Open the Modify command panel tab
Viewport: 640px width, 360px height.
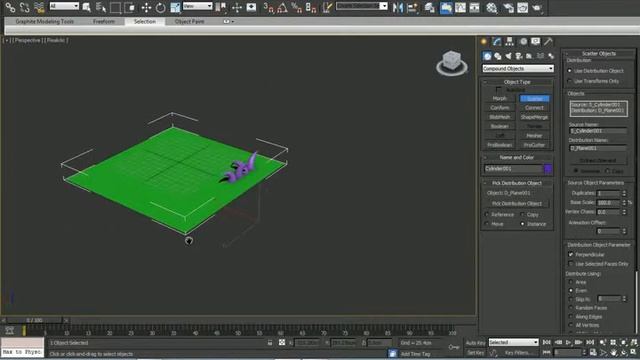497,41
